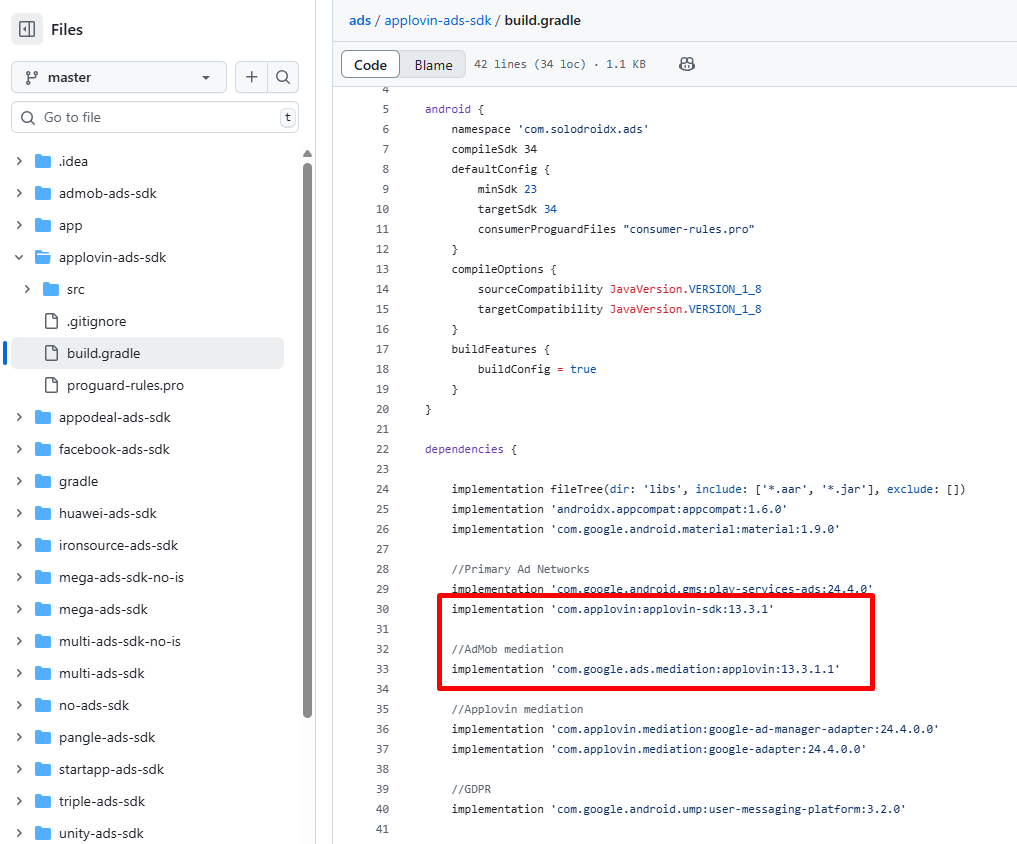
Task: Open the pangle-ads-sdk folder
Action: click(x=107, y=737)
